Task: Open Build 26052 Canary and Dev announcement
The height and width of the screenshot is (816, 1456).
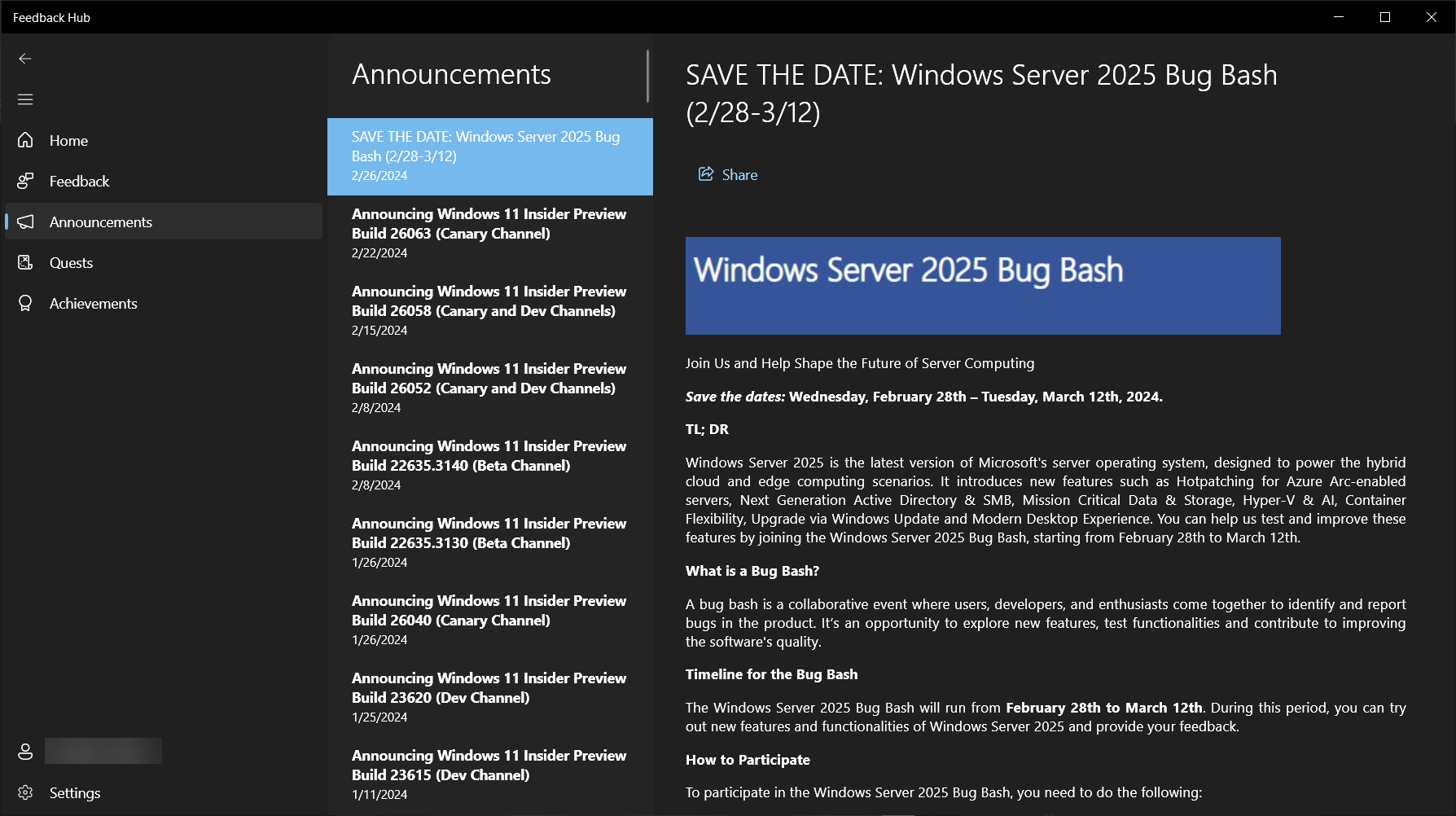Action: point(490,388)
